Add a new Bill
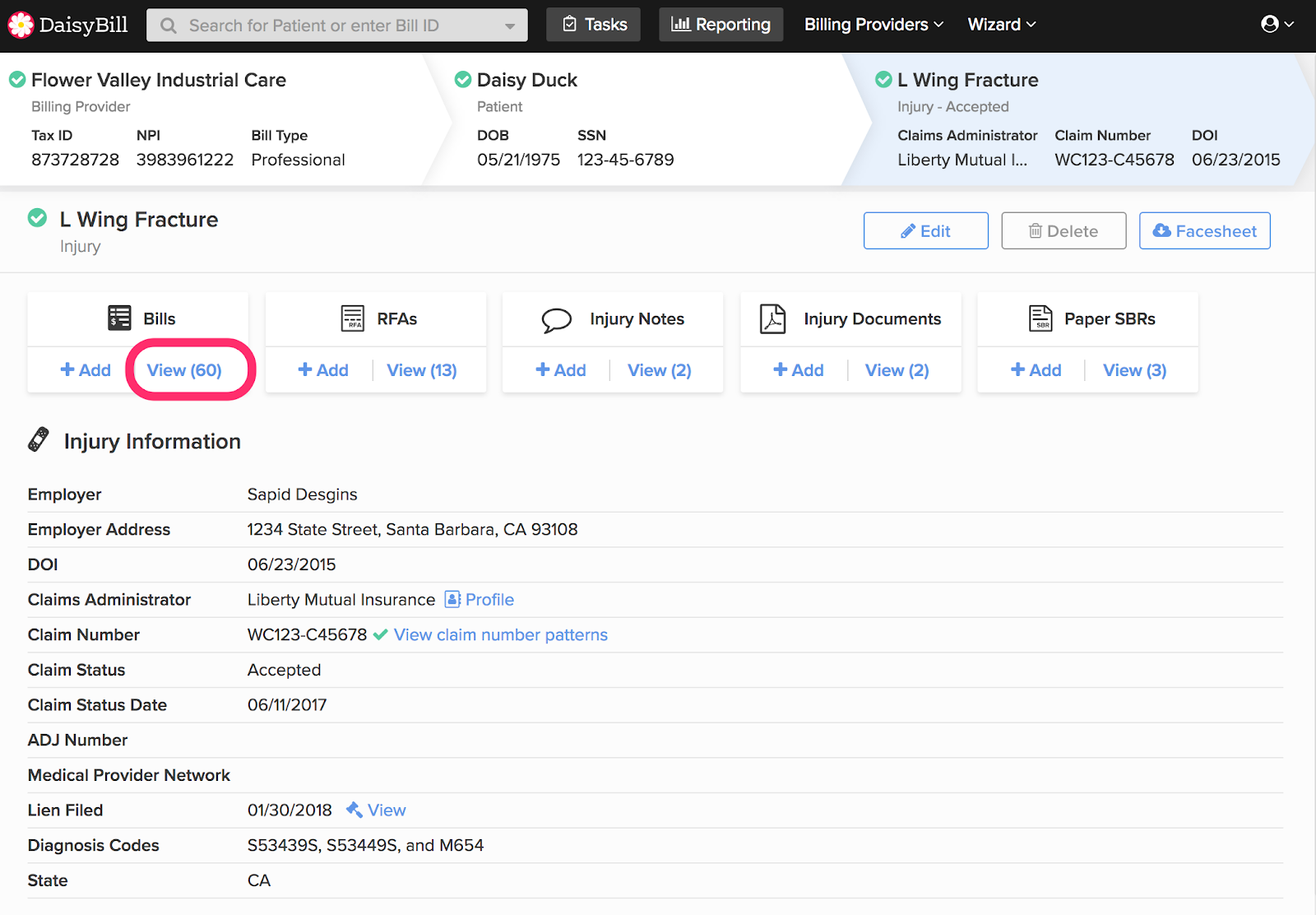This screenshot has width=1316, height=915. [x=86, y=370]
